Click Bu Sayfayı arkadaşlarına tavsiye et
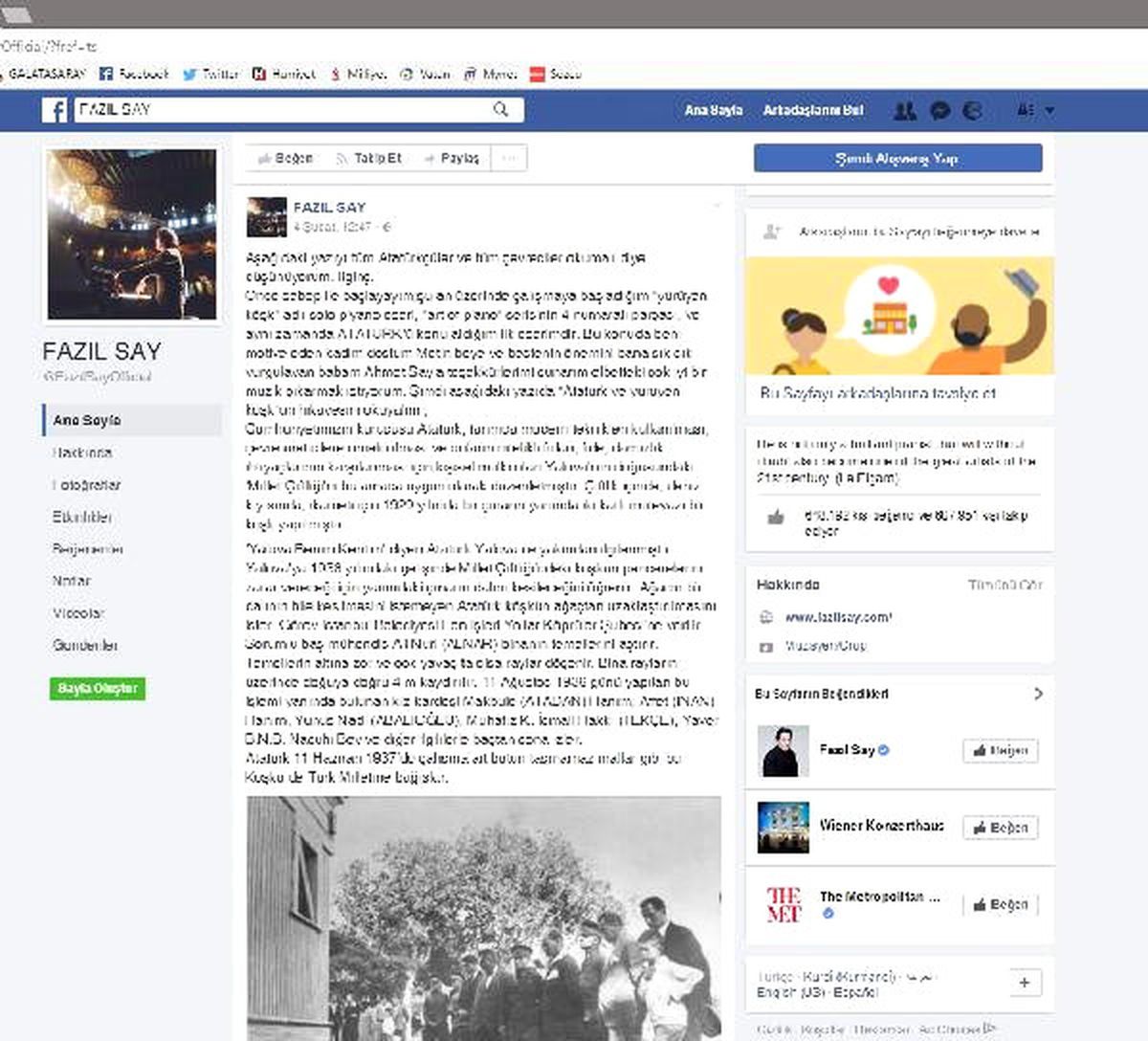Image resolution: width=1148 pixels, height=1041 pixels. tap(878, 393)
